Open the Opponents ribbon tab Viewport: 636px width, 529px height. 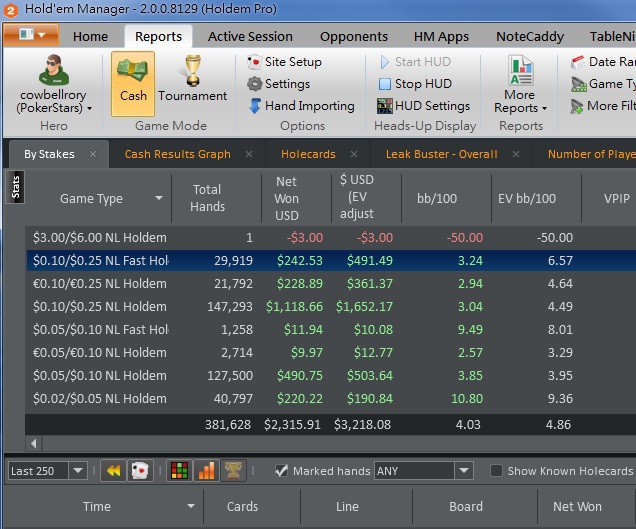tap(354, 37)
